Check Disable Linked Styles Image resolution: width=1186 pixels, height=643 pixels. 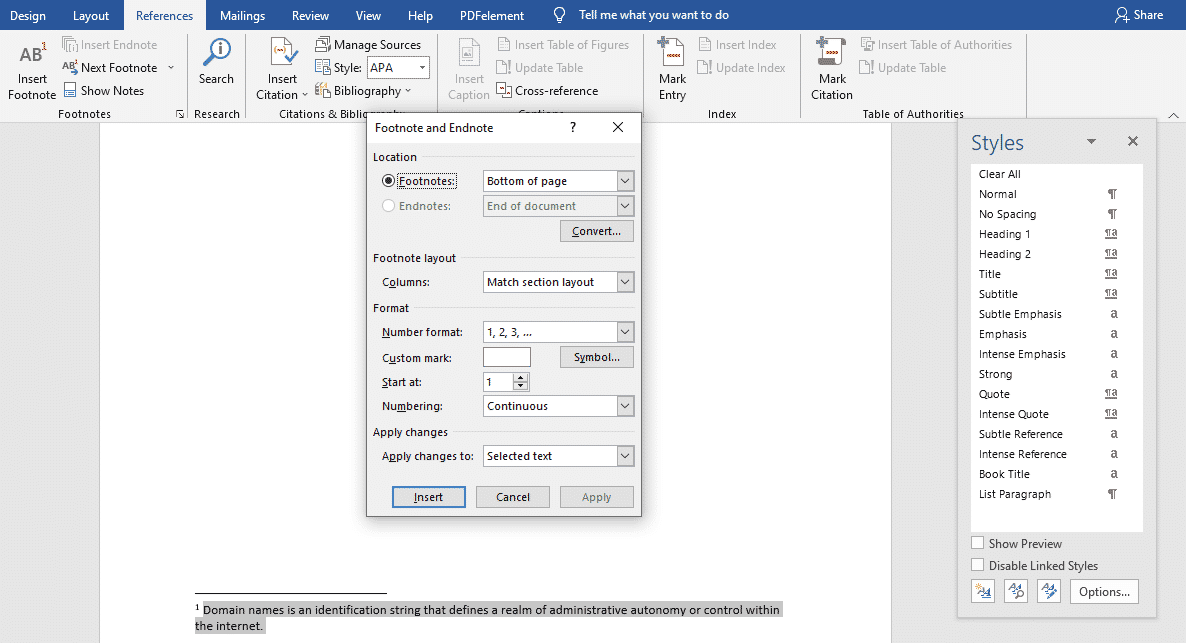[977, 565]
